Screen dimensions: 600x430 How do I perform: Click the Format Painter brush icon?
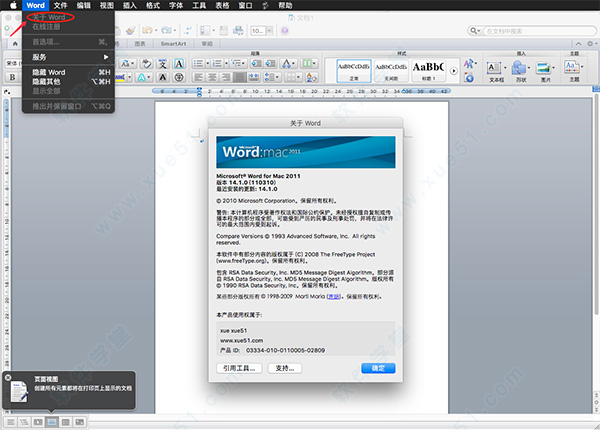point(131,31)
